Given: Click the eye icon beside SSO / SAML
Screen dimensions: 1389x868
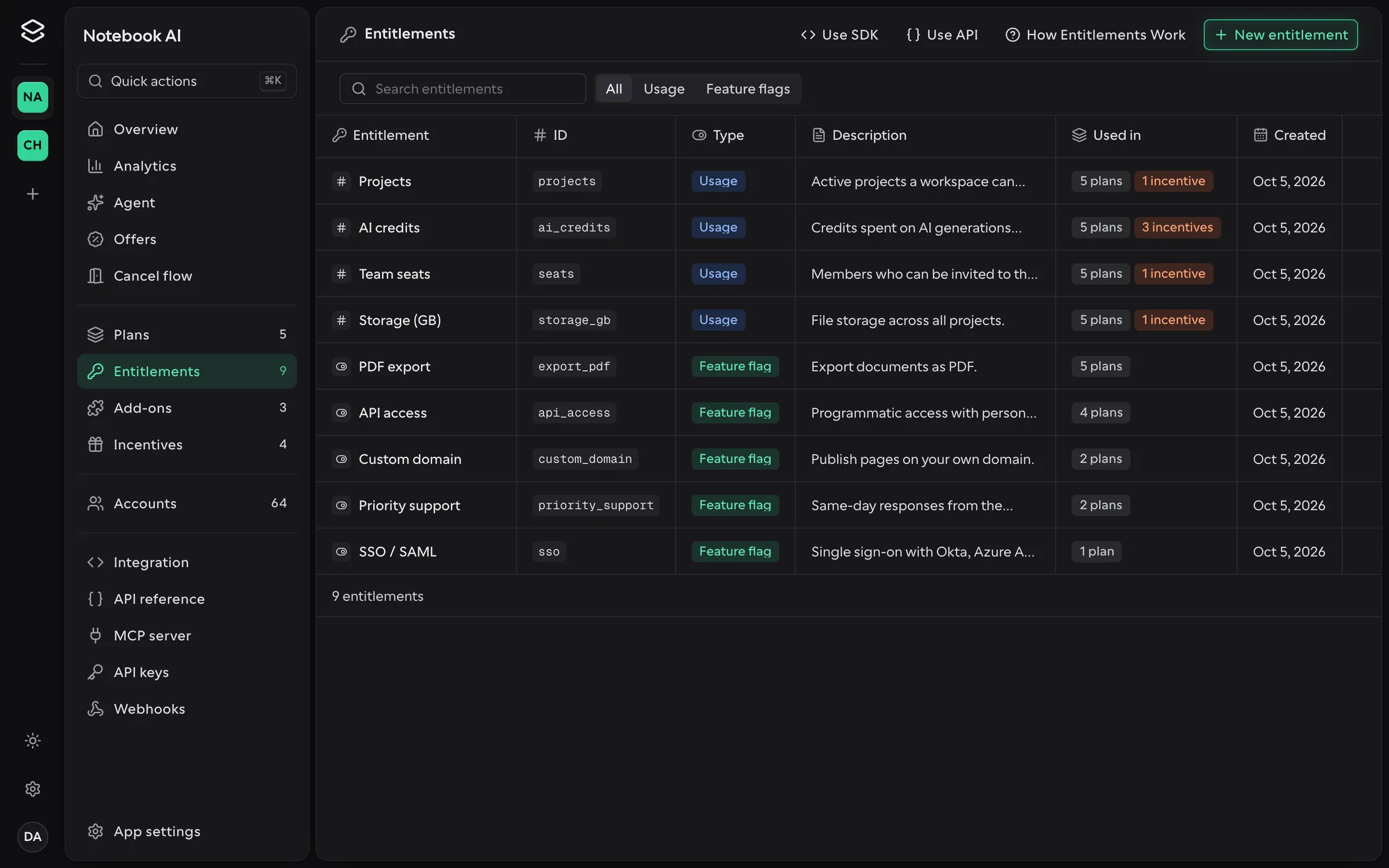Looking at the screenshot, I should point(341,552).
